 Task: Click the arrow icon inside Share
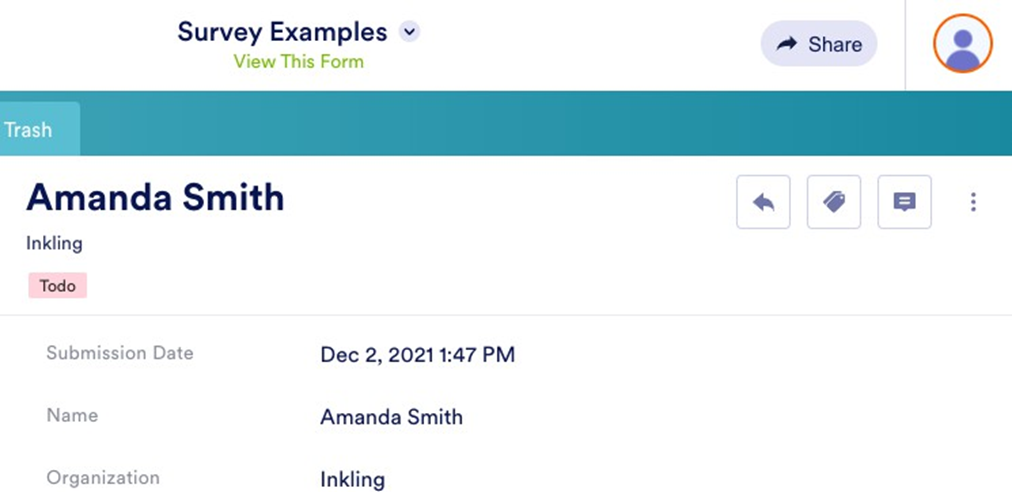coord(787,44)
